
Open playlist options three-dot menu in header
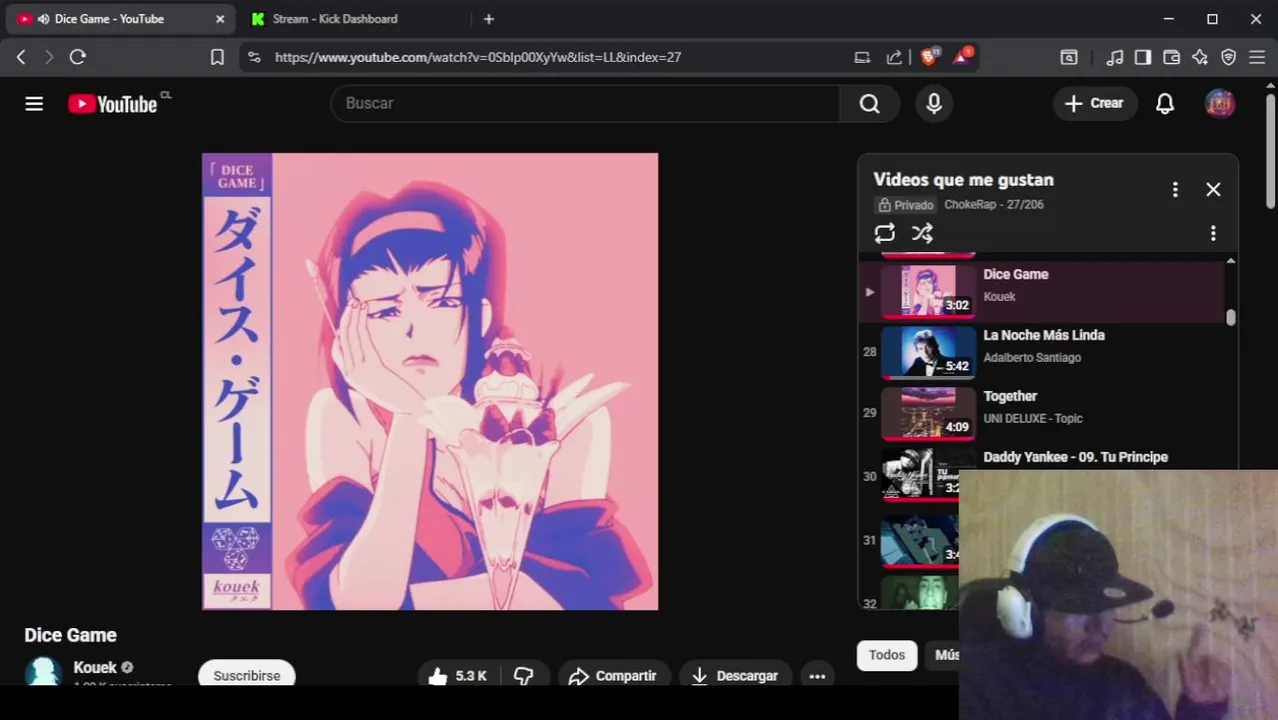[1175, 189]
